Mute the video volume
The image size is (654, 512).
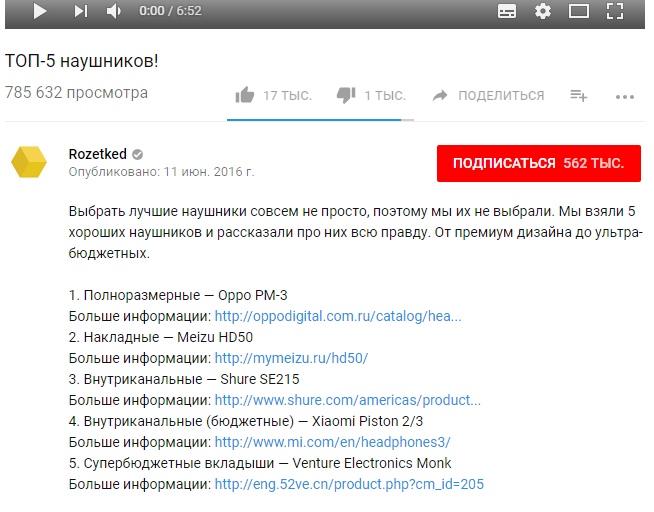click(x=113, y=11)
